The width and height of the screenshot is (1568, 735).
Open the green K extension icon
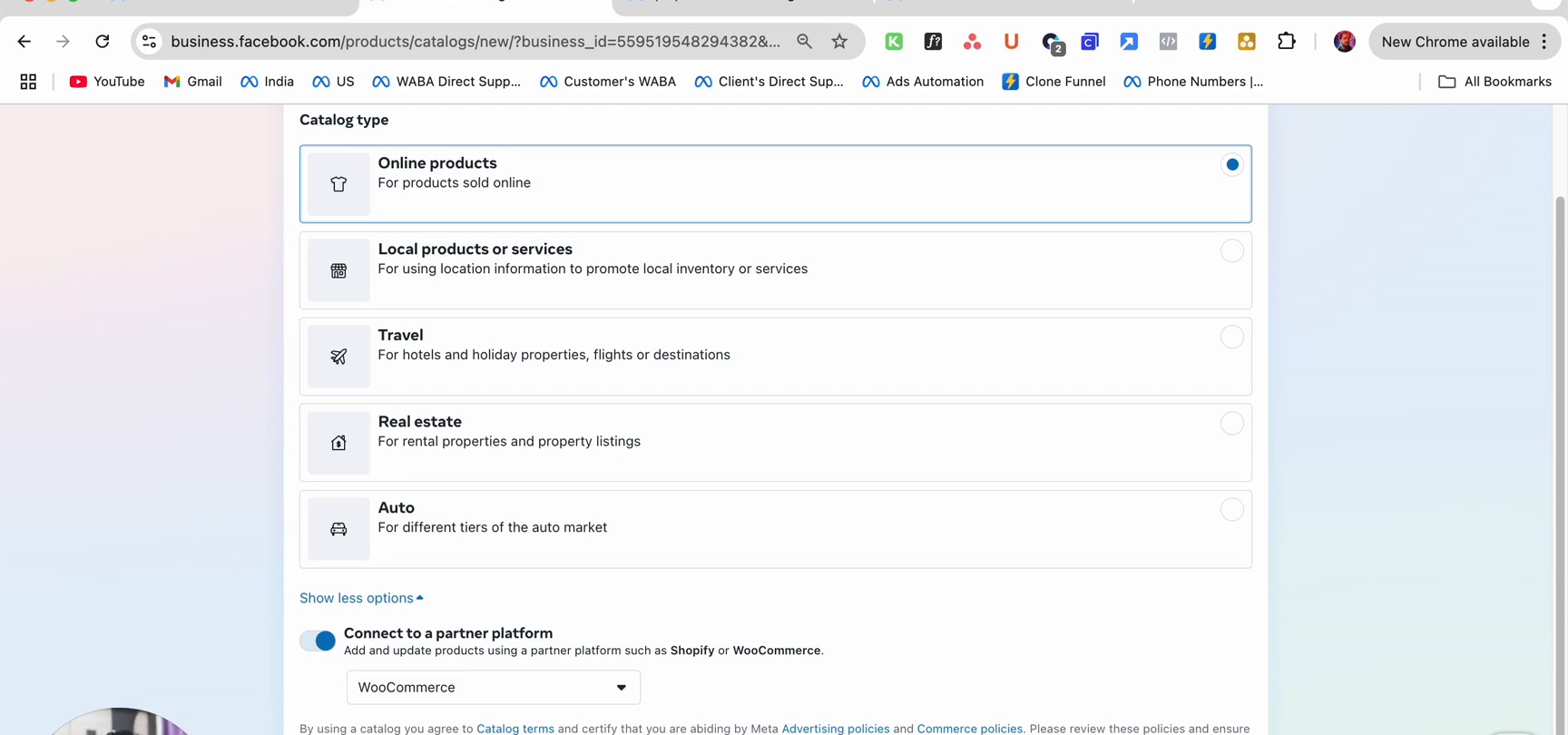[894, 42]
